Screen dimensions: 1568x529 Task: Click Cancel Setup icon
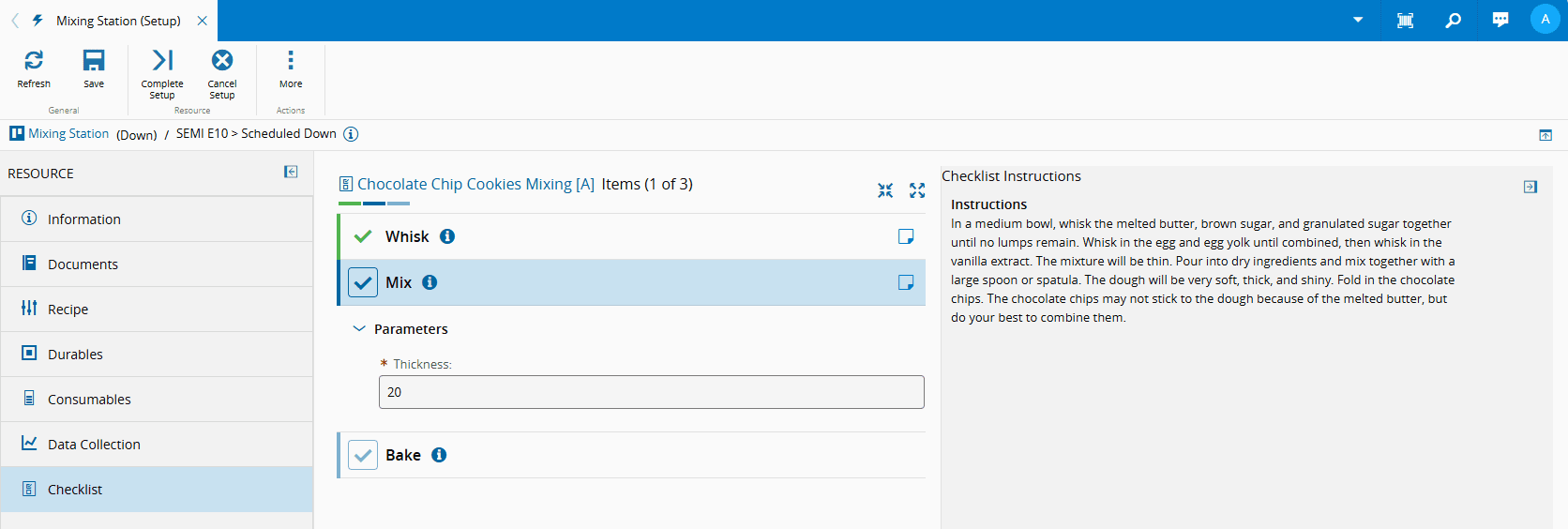pos(222,61)
